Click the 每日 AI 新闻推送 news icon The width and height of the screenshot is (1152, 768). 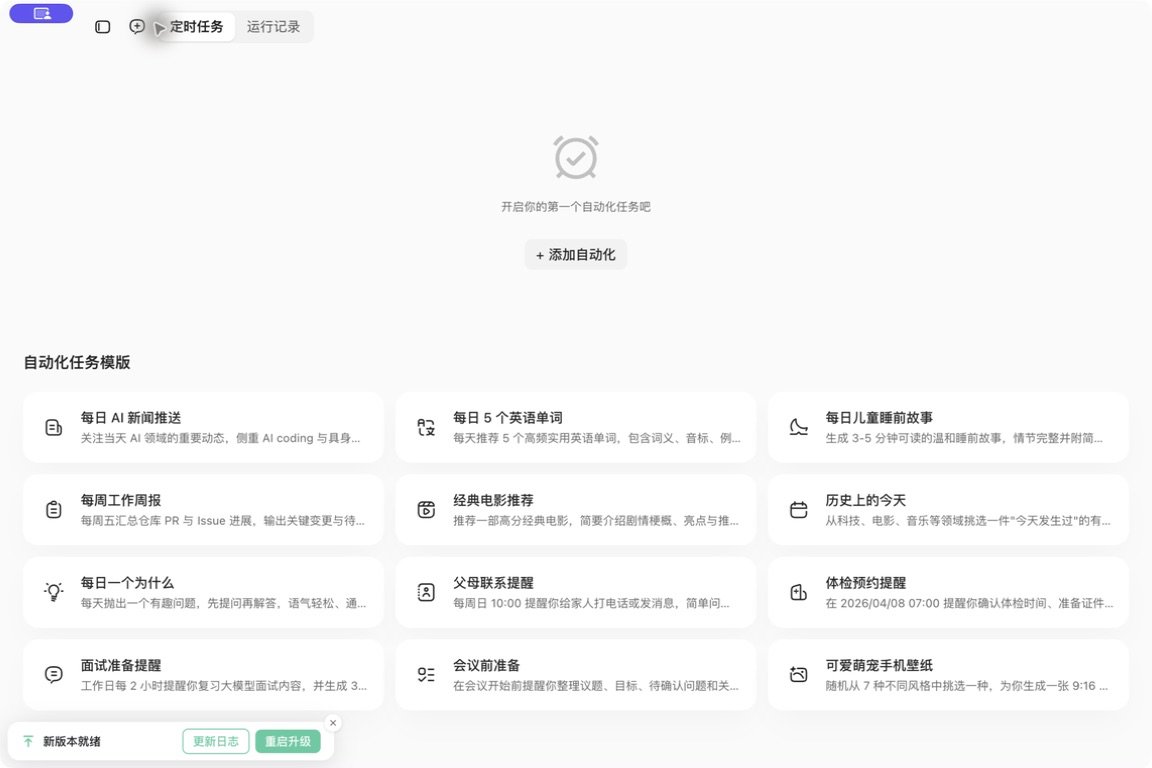tap(54, 427)
